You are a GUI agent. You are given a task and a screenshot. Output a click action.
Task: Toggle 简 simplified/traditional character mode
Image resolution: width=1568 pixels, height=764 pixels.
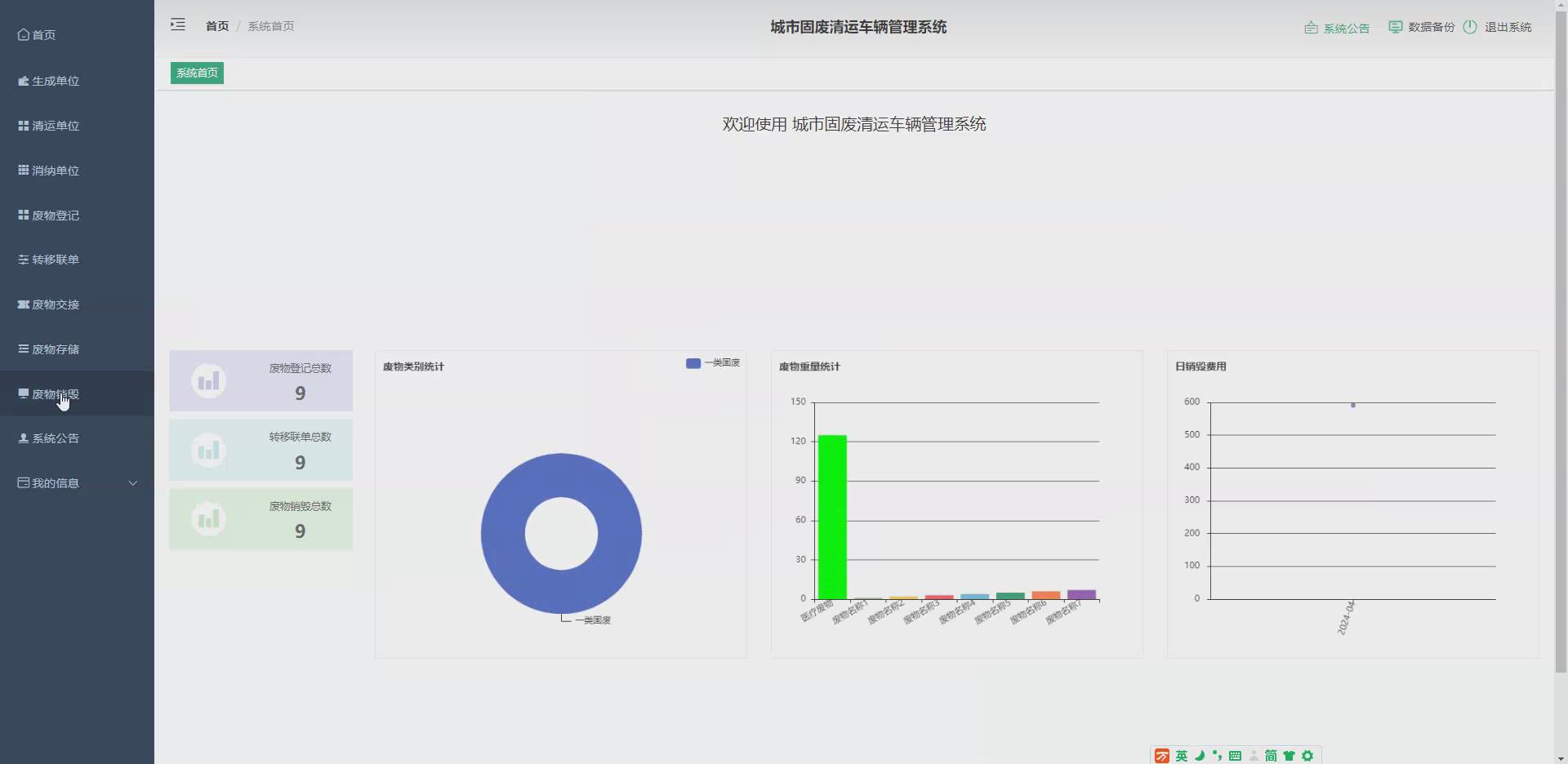coord(1271,755)
